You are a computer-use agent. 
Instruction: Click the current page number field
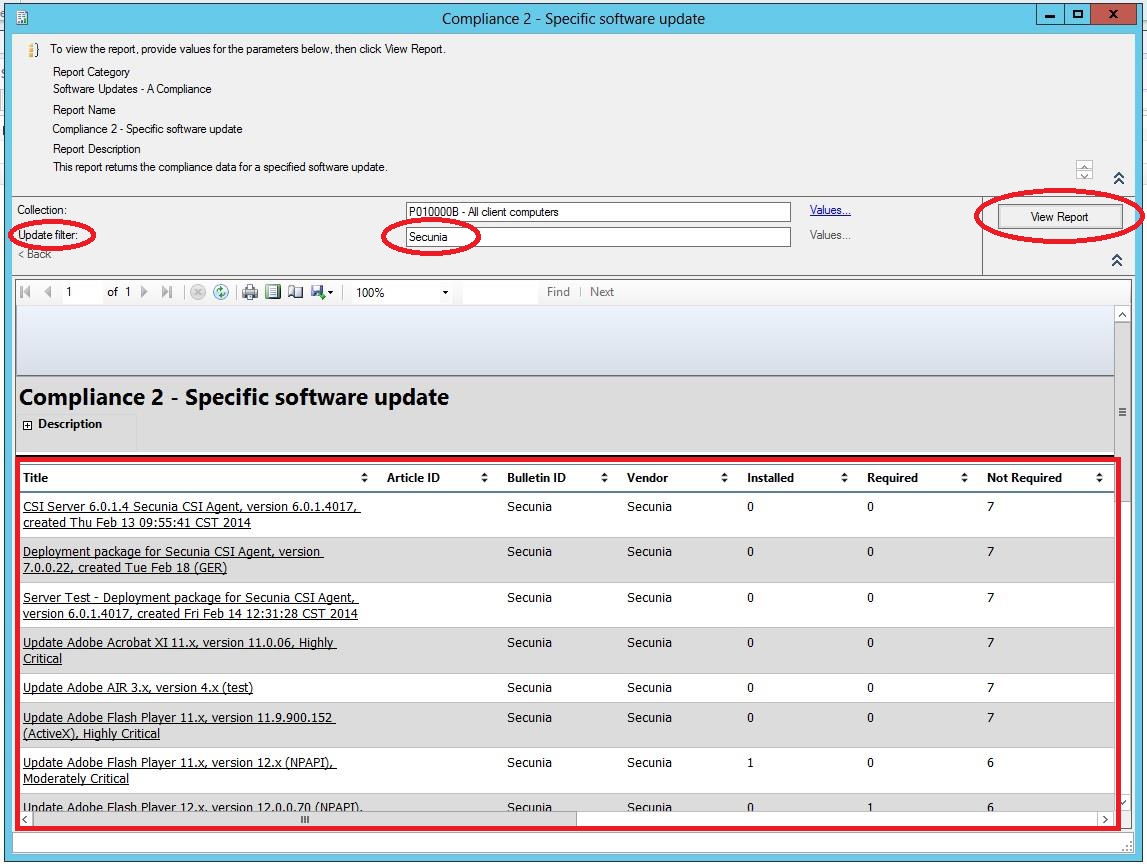pyautogui.click(x=81, y=292)
